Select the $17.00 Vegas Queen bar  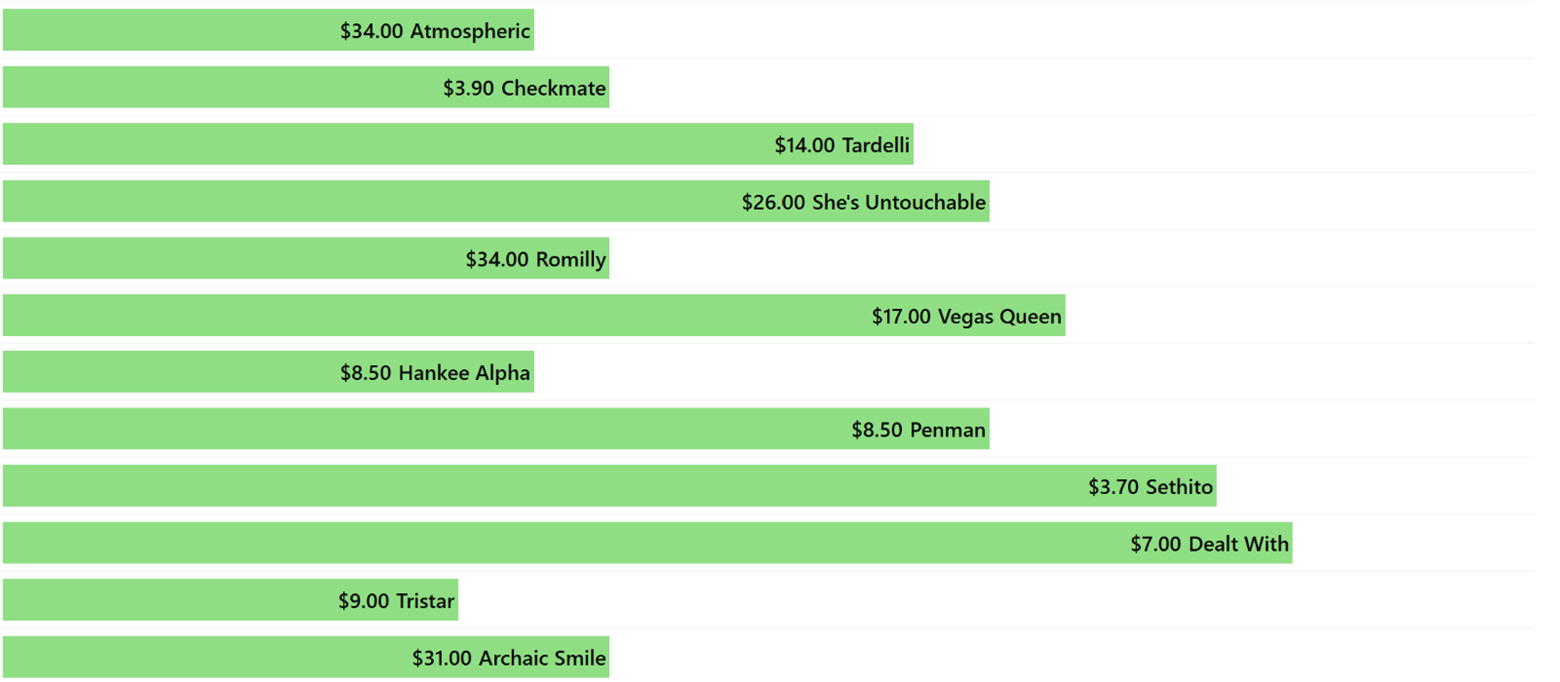(534, 315)
